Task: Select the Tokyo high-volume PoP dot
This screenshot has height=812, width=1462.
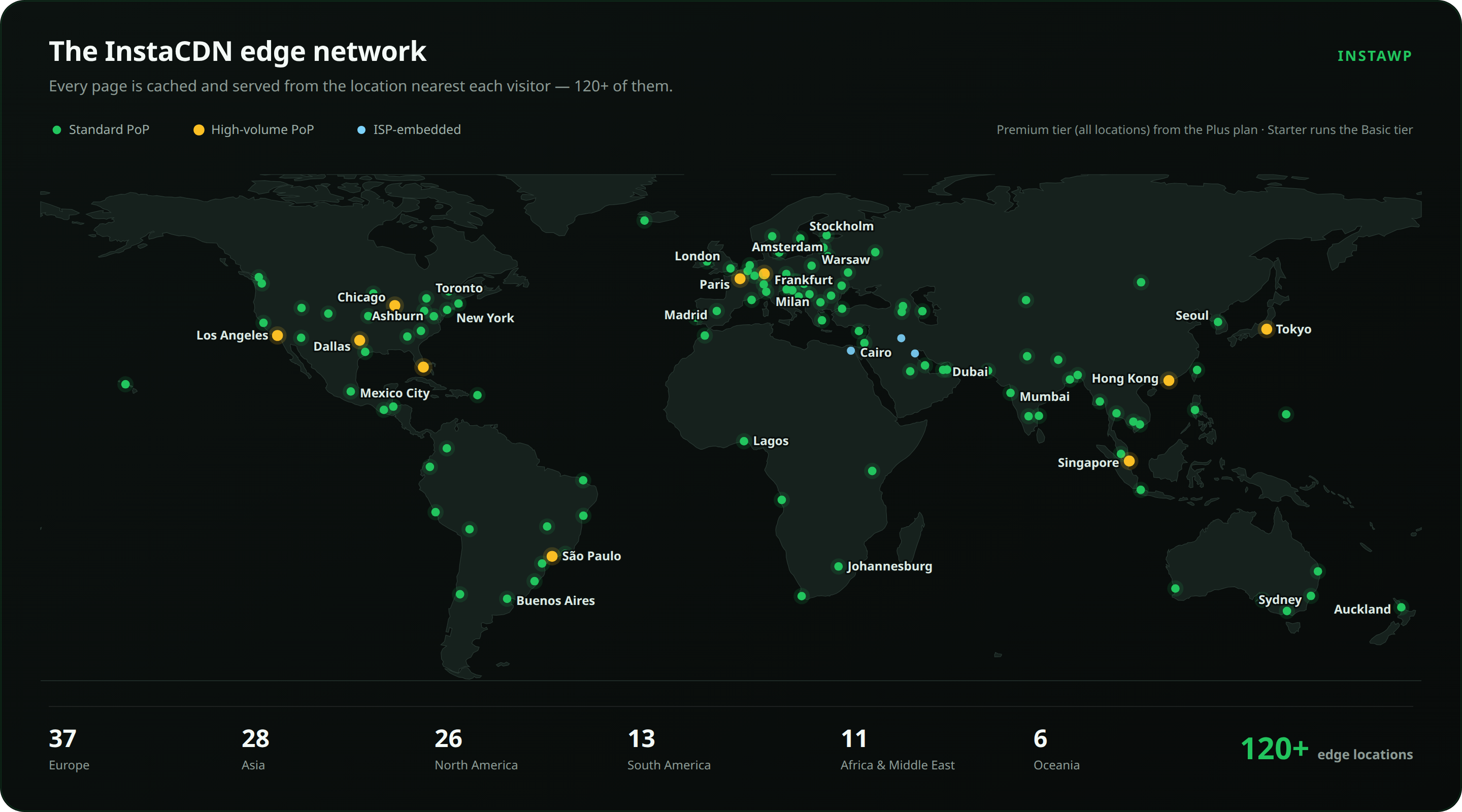Action: (x=1266, y=329)
